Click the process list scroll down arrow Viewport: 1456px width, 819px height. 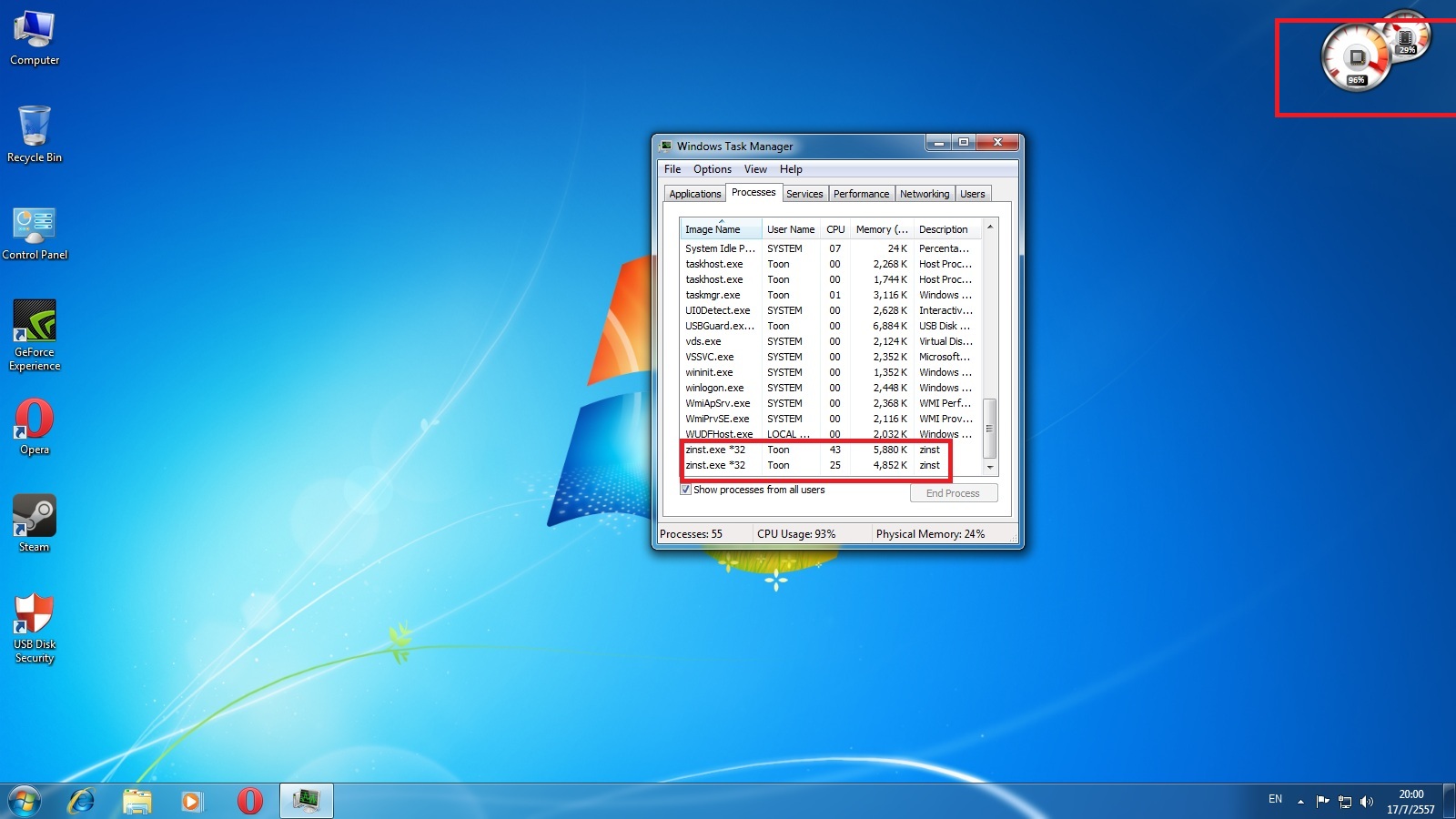pos(990,467)
